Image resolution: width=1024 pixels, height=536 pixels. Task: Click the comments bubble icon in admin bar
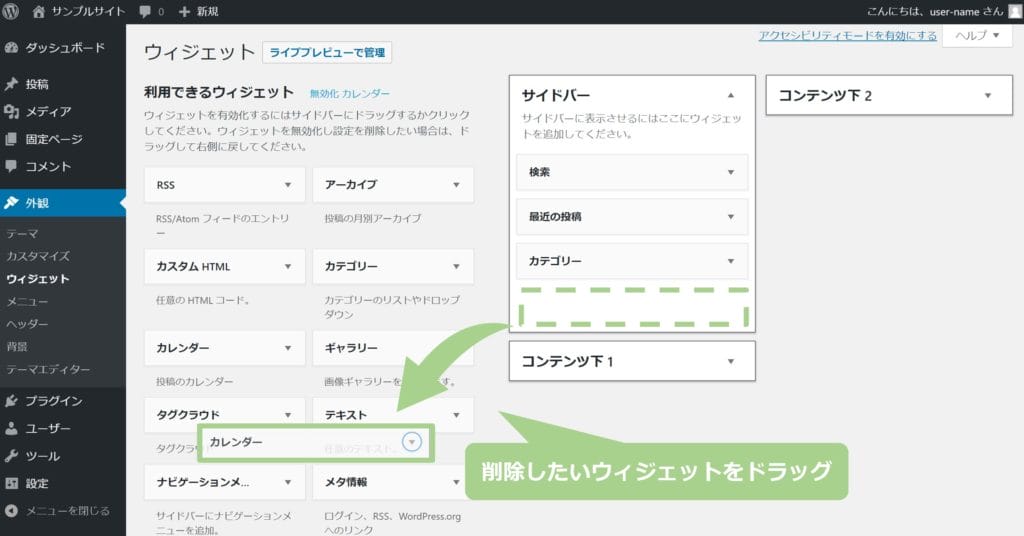coord(146,11)
